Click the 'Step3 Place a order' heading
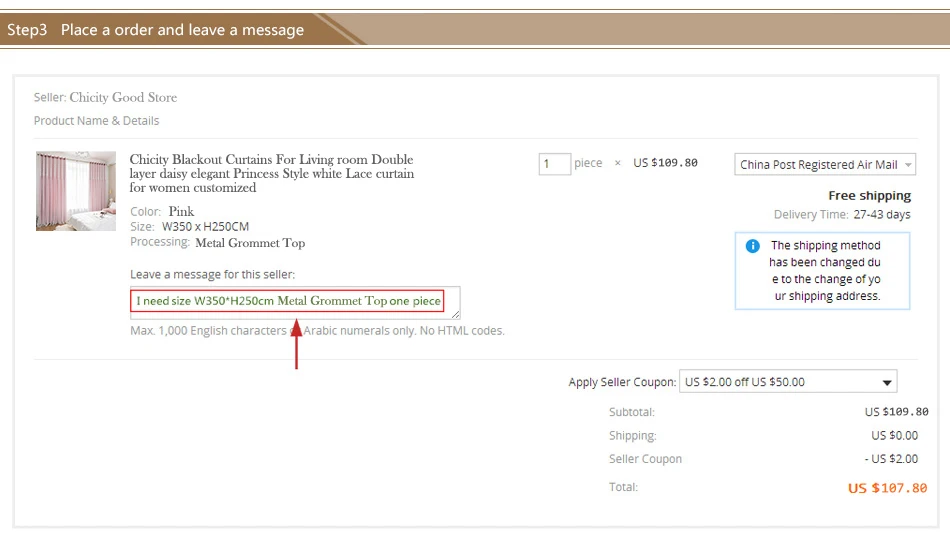 (x=156, y=30)
